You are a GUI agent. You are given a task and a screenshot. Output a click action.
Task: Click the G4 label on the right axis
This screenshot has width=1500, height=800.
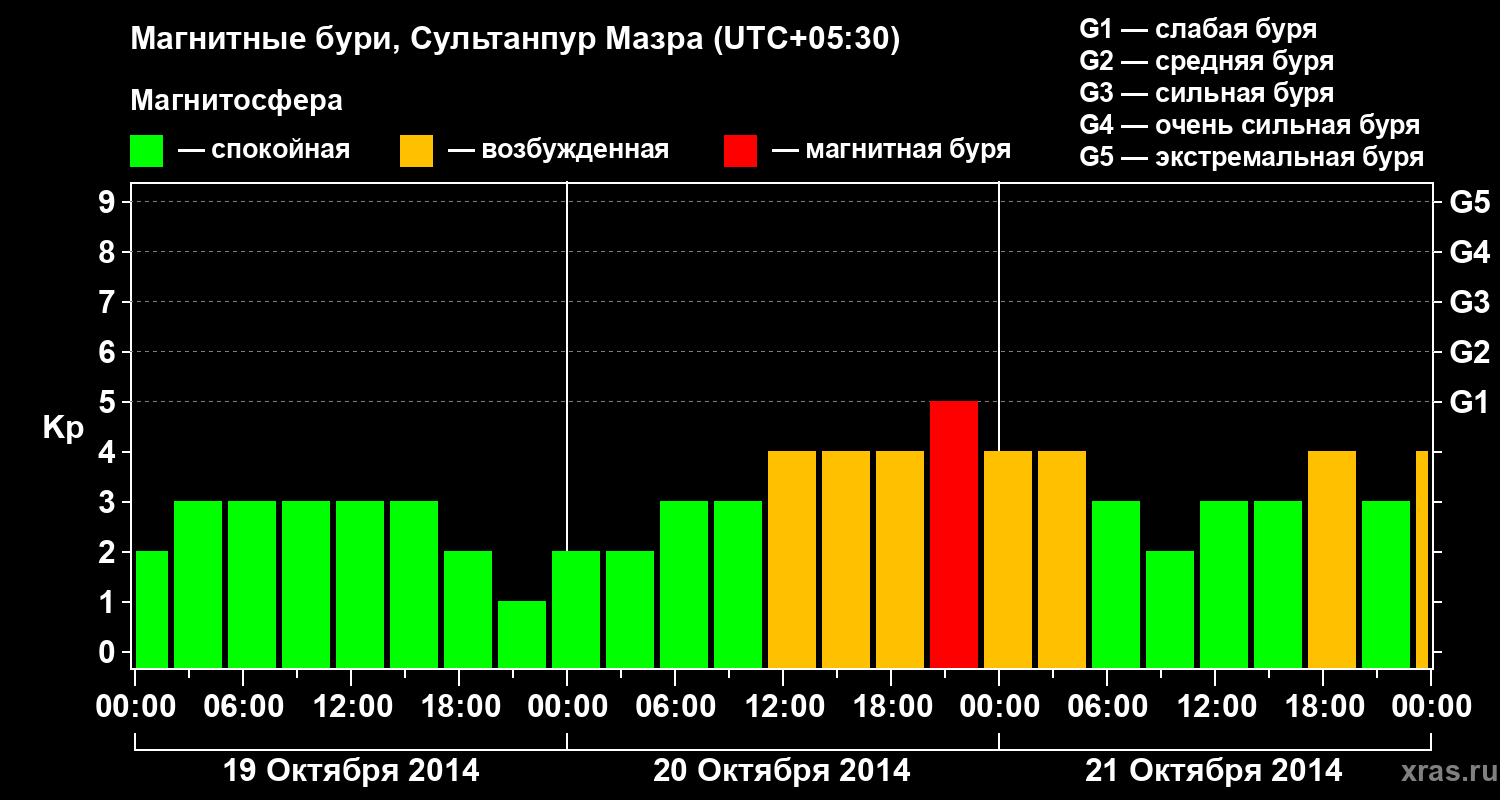1469,252
